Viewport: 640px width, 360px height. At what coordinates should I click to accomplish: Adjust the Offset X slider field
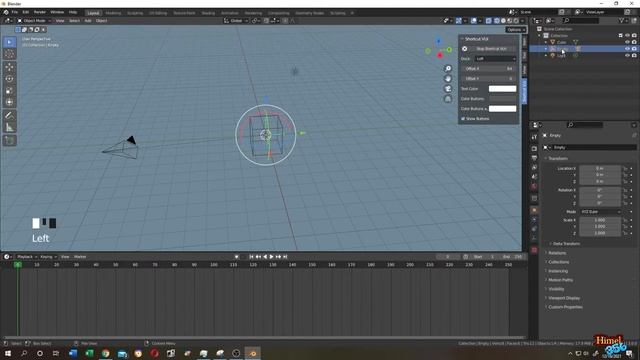point(489,69)
